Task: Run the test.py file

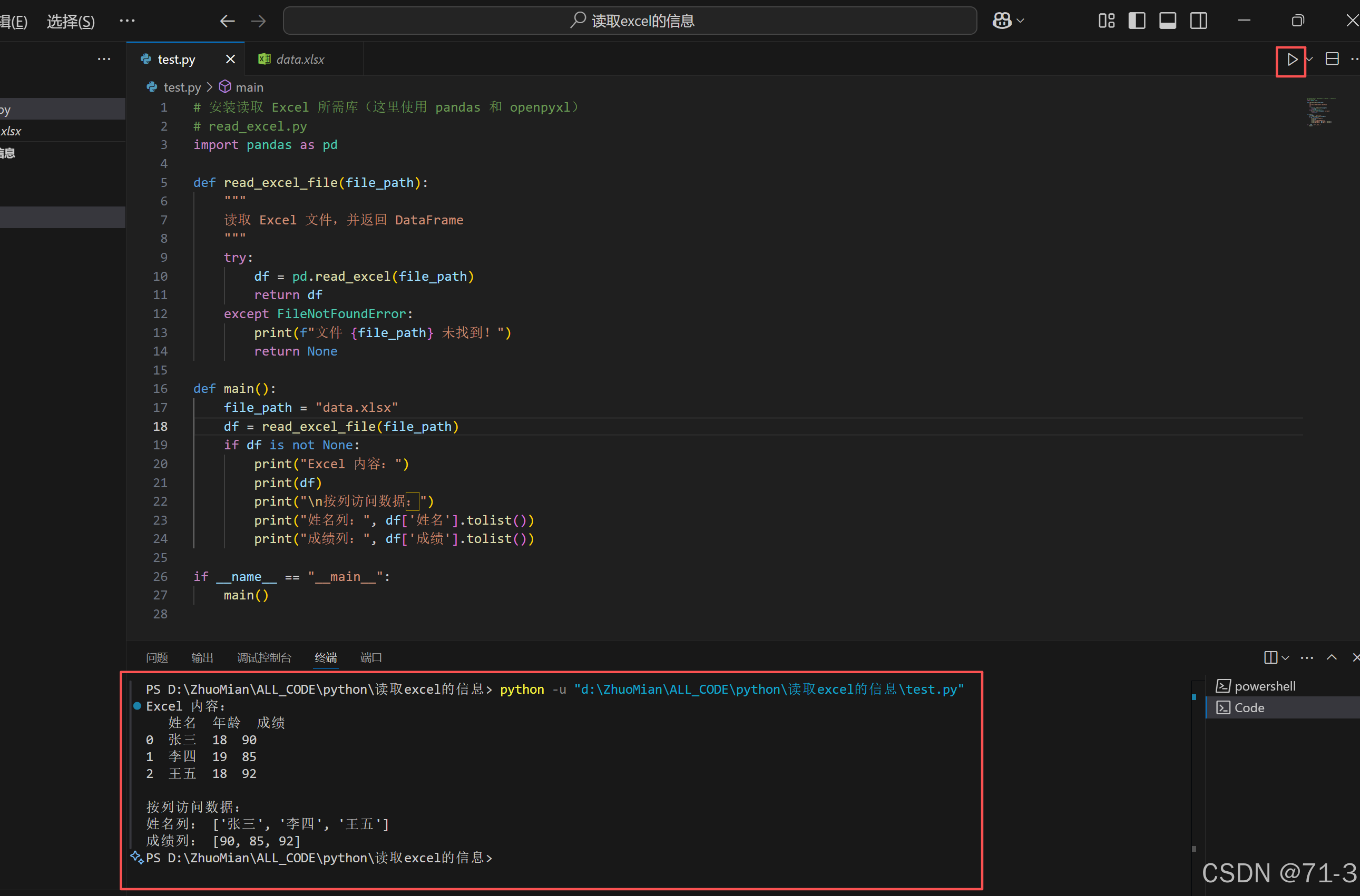Action: [1291, 59]
